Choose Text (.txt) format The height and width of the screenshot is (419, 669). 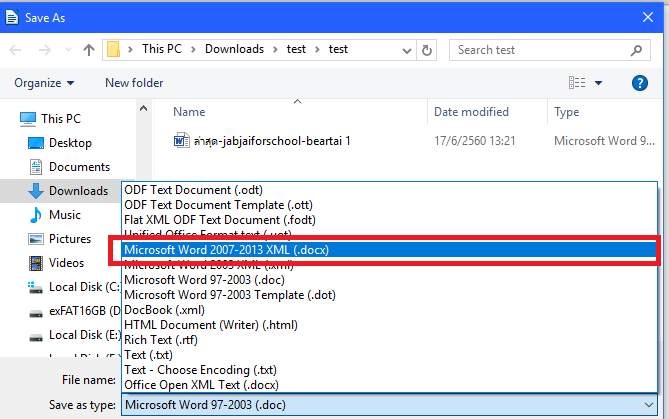pyautogui.click(x=389, y=355)
